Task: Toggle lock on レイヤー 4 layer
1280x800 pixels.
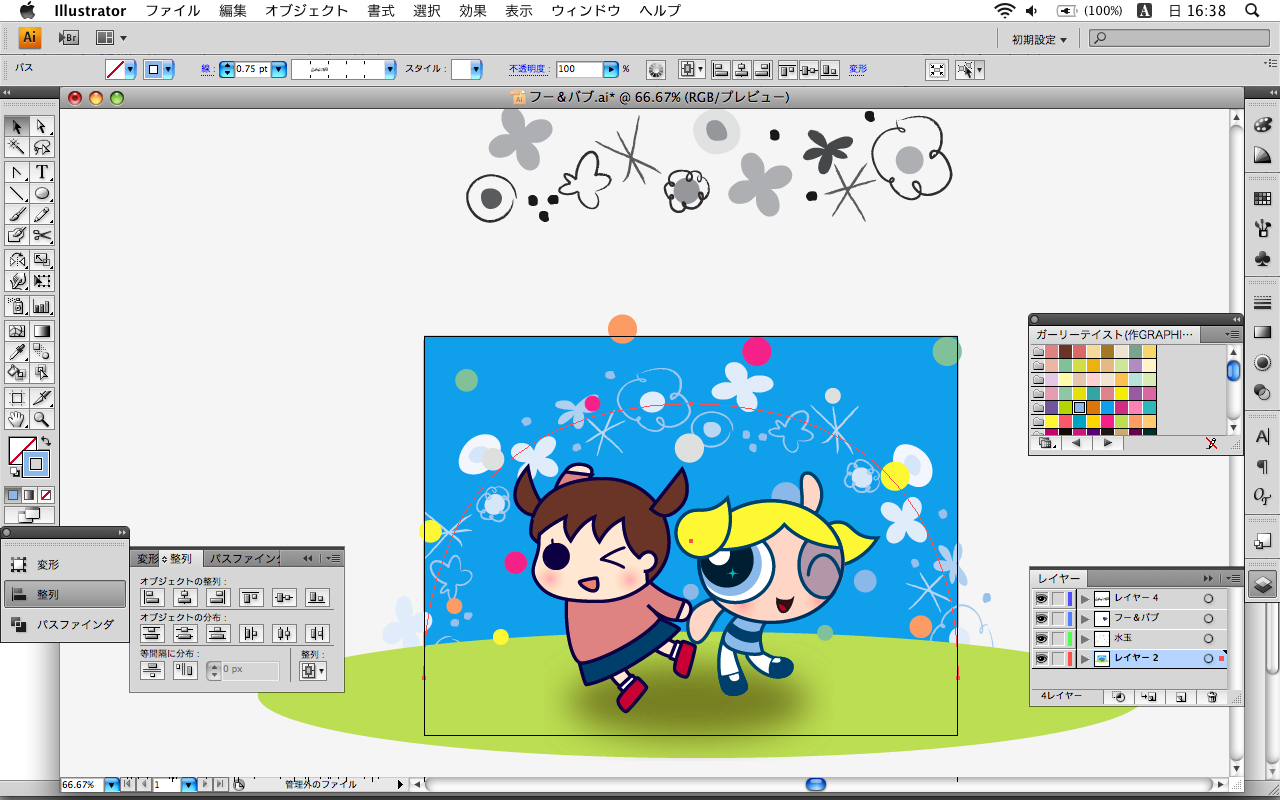Action: [1058, 598]
